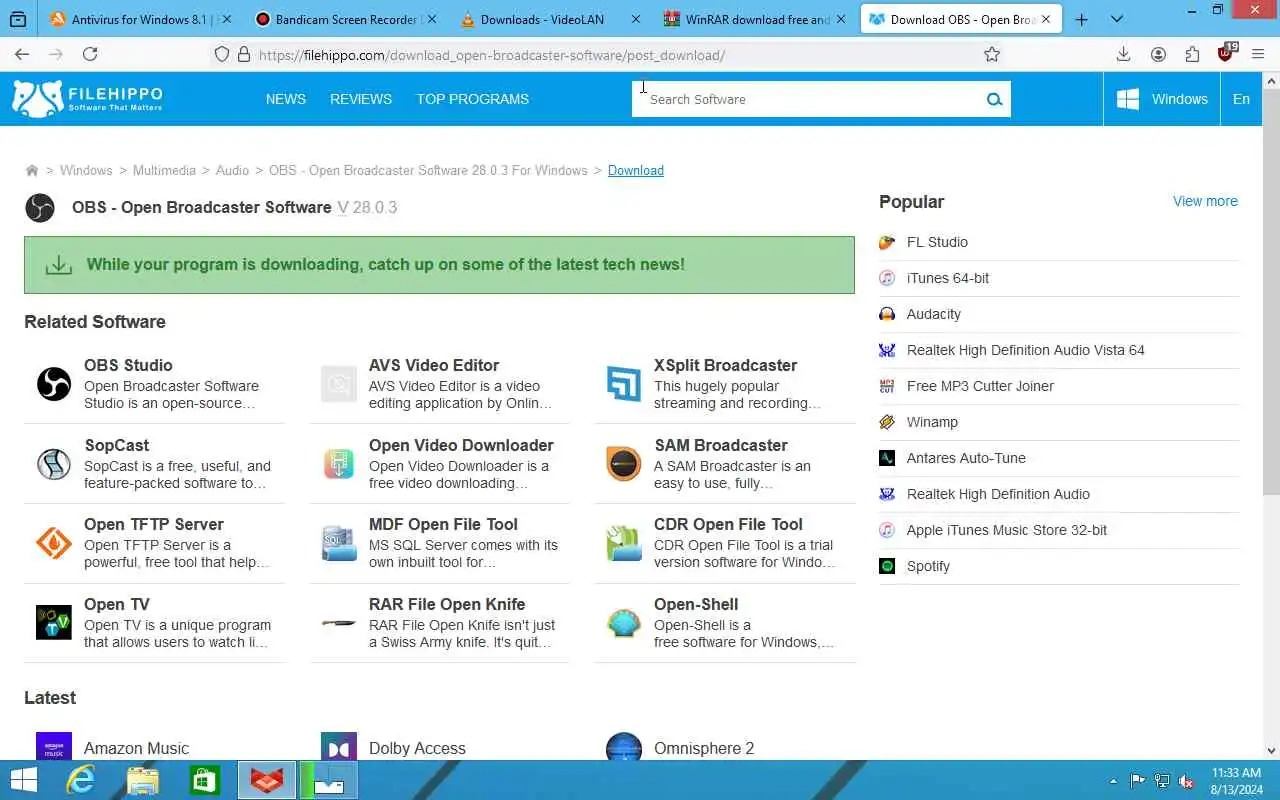Show hidden system tray icons
The width and height of the screenshot is (1280, 800).
[1113, 781]
